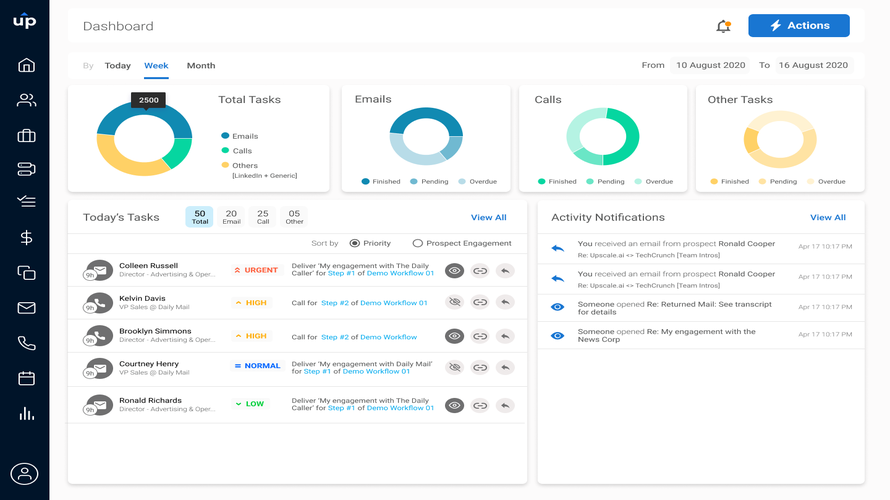
Task: Click the briefcase icon in sidebar
Action: [26, 136]
